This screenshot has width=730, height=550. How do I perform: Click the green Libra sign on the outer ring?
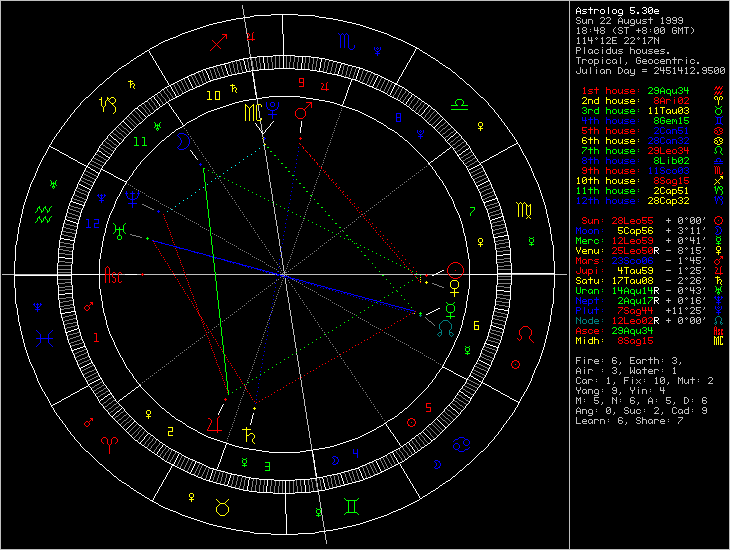[x=459, y=102]
